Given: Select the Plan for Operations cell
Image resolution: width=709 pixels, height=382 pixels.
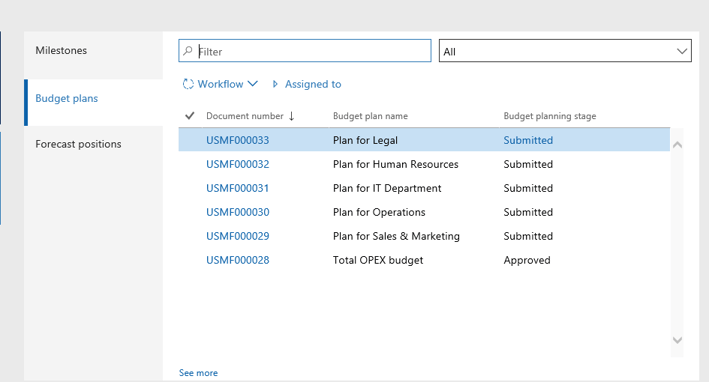Looking at the screenshot, I should pos(379,212).
